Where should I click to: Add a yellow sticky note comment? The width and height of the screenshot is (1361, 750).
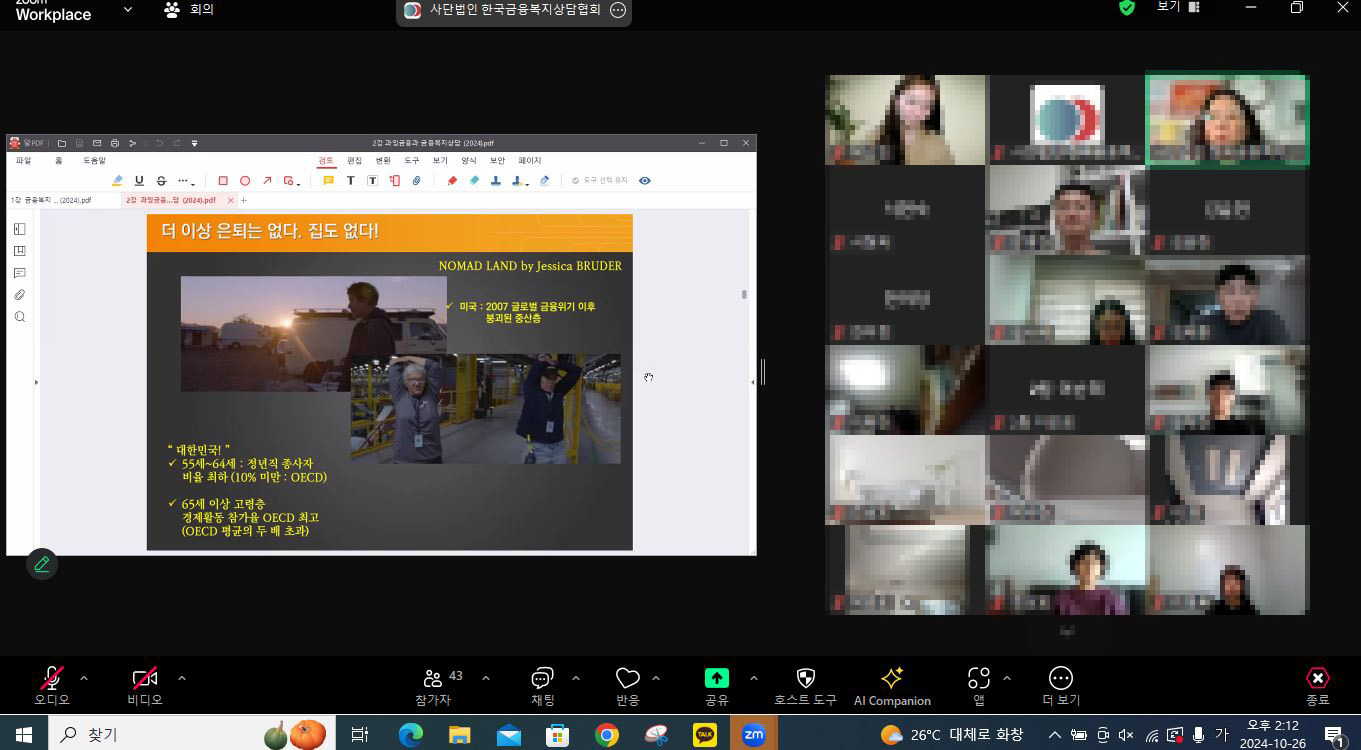(328, 181)
